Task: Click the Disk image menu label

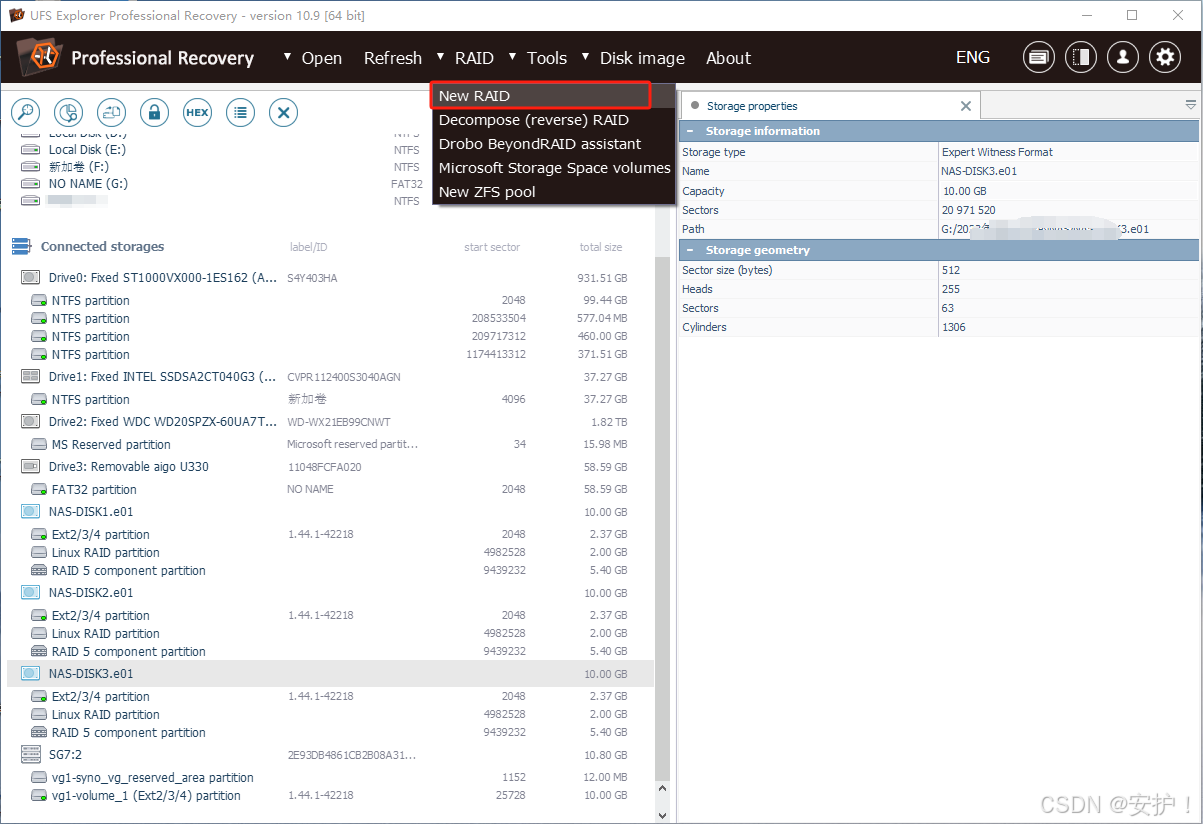Action: (x=642, y=58)
